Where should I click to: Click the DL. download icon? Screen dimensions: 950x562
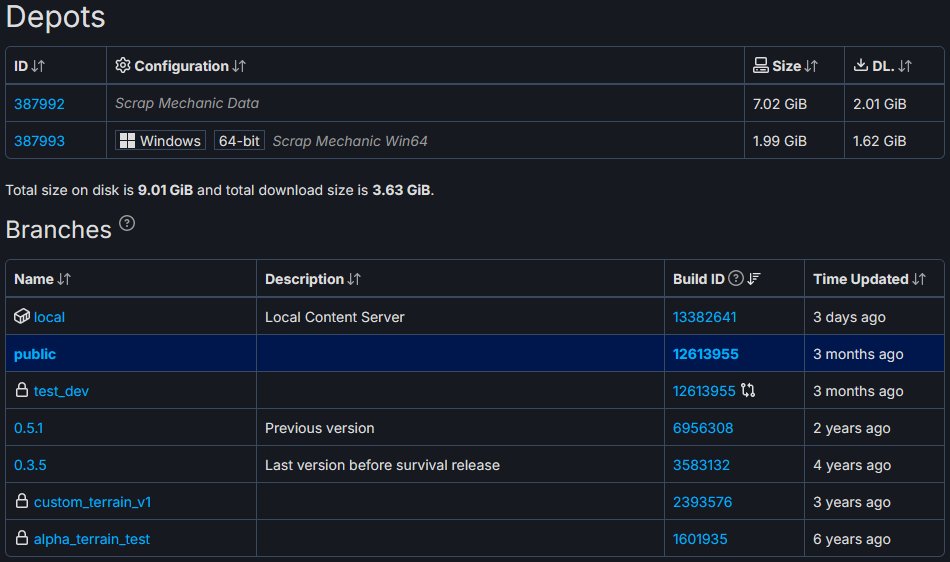click(x=860, y=65)
